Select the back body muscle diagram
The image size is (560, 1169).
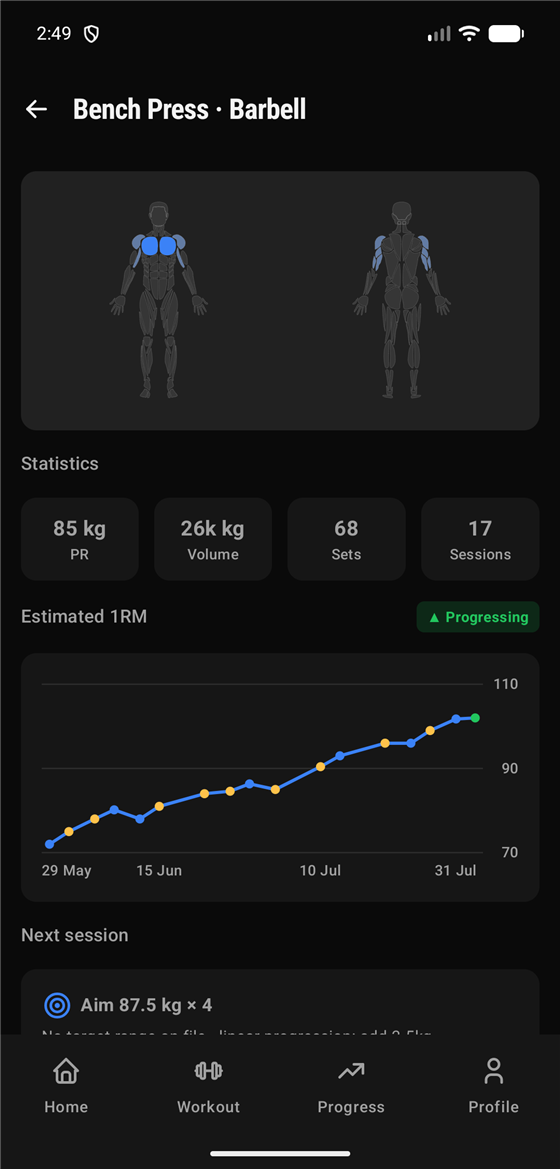tap(402, 300)
